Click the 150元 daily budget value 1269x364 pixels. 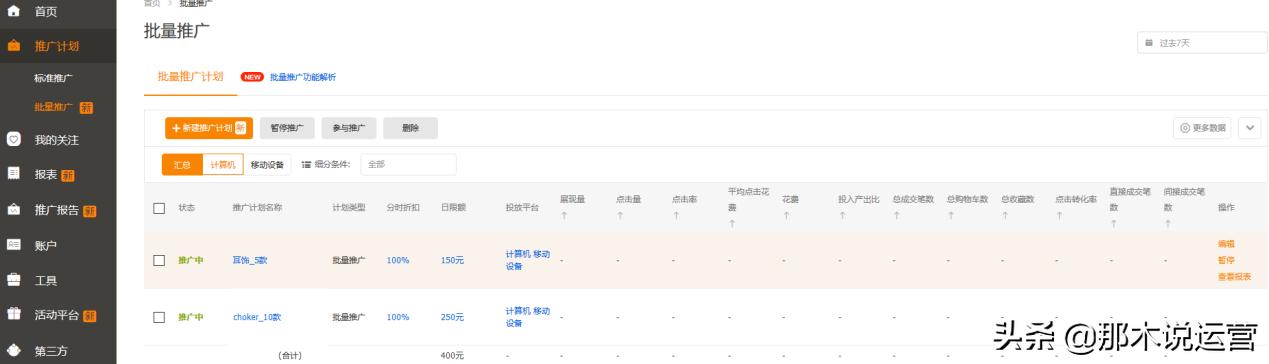point(452,260)
